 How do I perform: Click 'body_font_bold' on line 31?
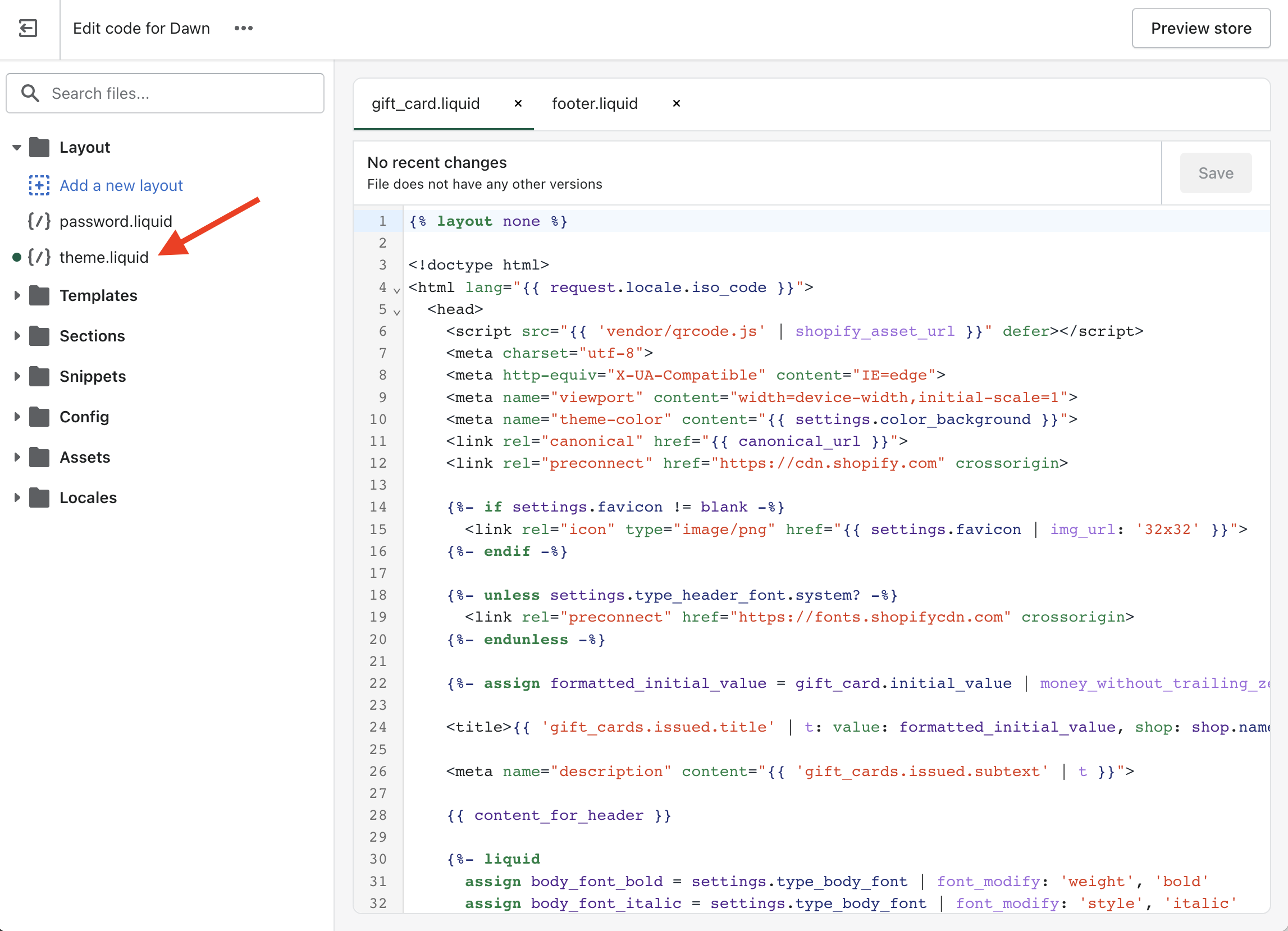click(x=596, y=882)
